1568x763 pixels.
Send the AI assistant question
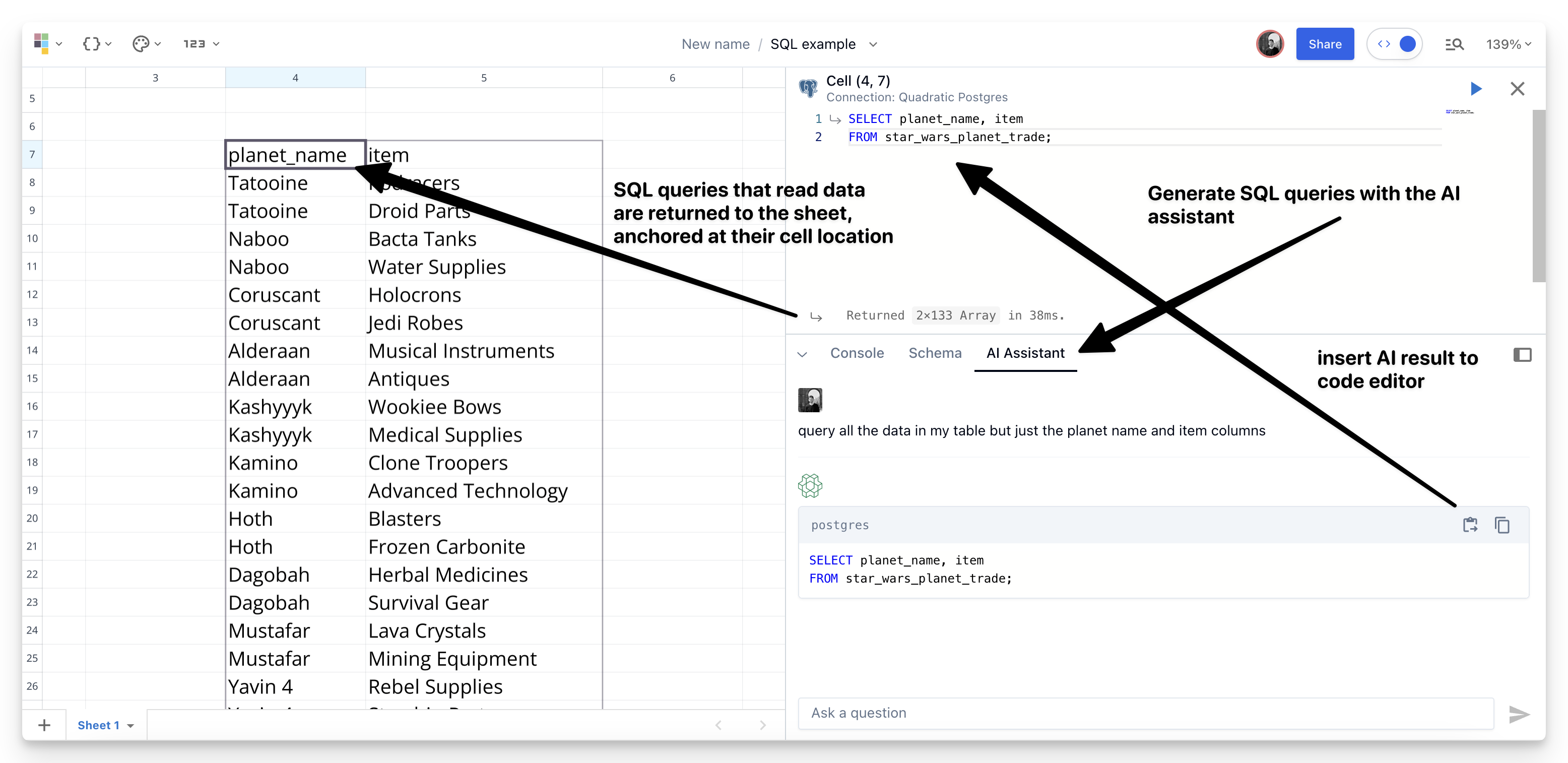(1519, 714)
